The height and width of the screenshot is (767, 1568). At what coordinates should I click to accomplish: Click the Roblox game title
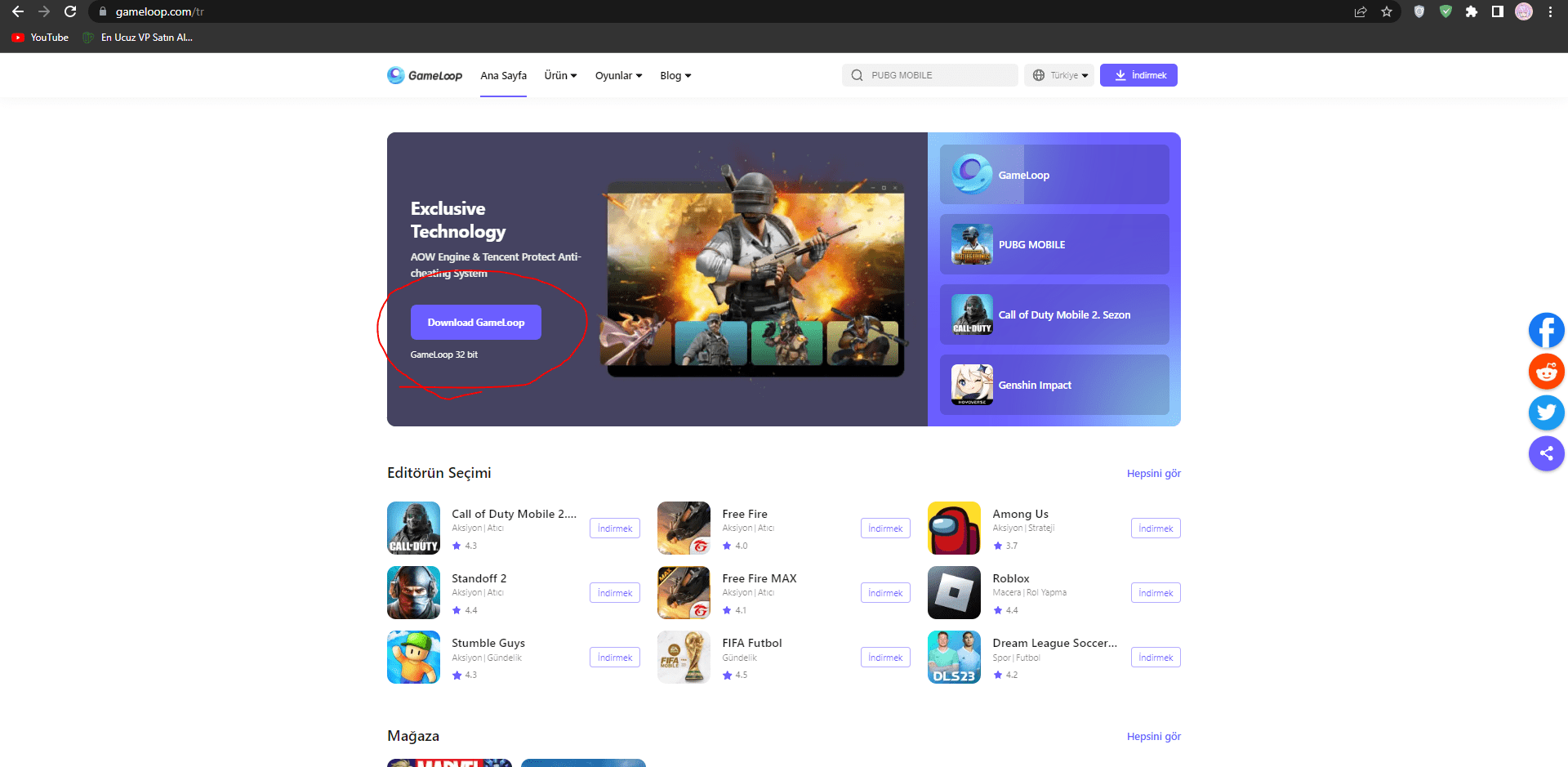click(1010, 578)
